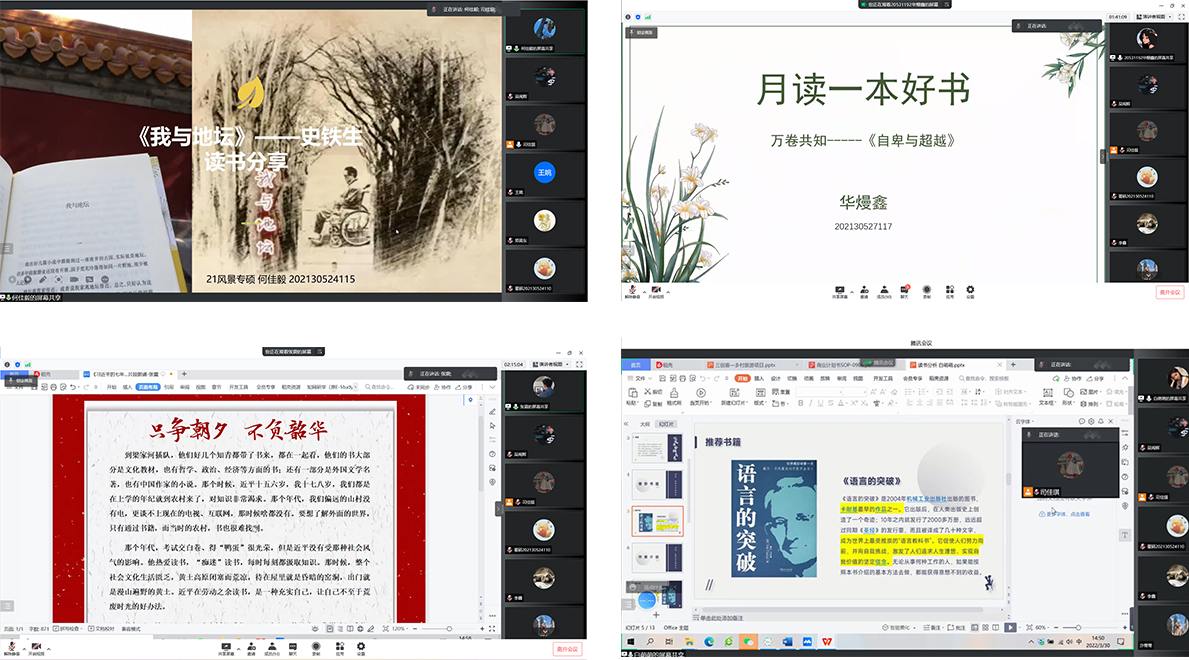Switch slide panel to 大纲 view

645,424
